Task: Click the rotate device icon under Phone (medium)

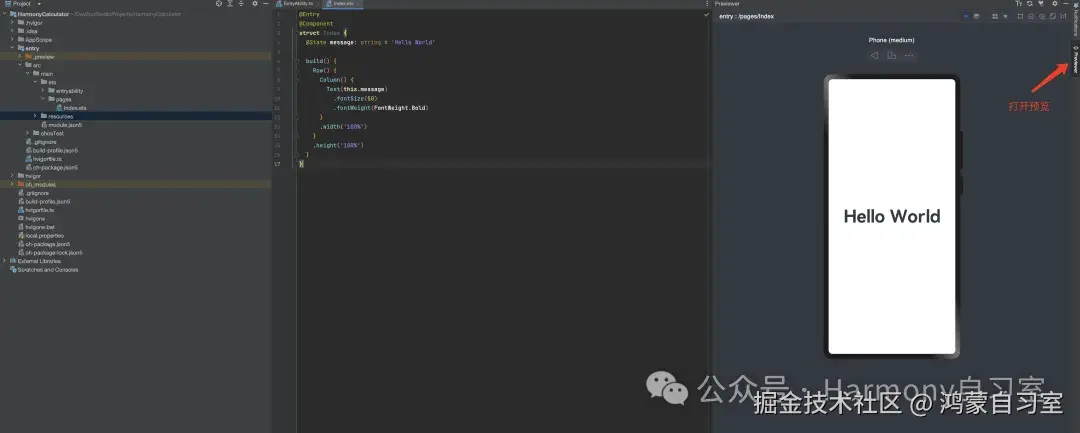Action: tap(891, 56)
